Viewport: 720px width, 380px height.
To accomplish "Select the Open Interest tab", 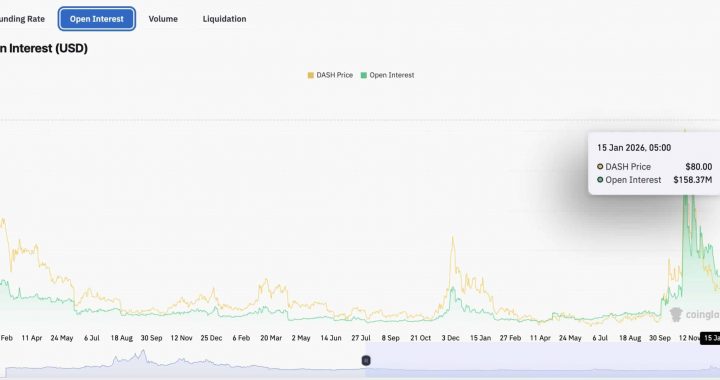I will click(x=97, y=19).
